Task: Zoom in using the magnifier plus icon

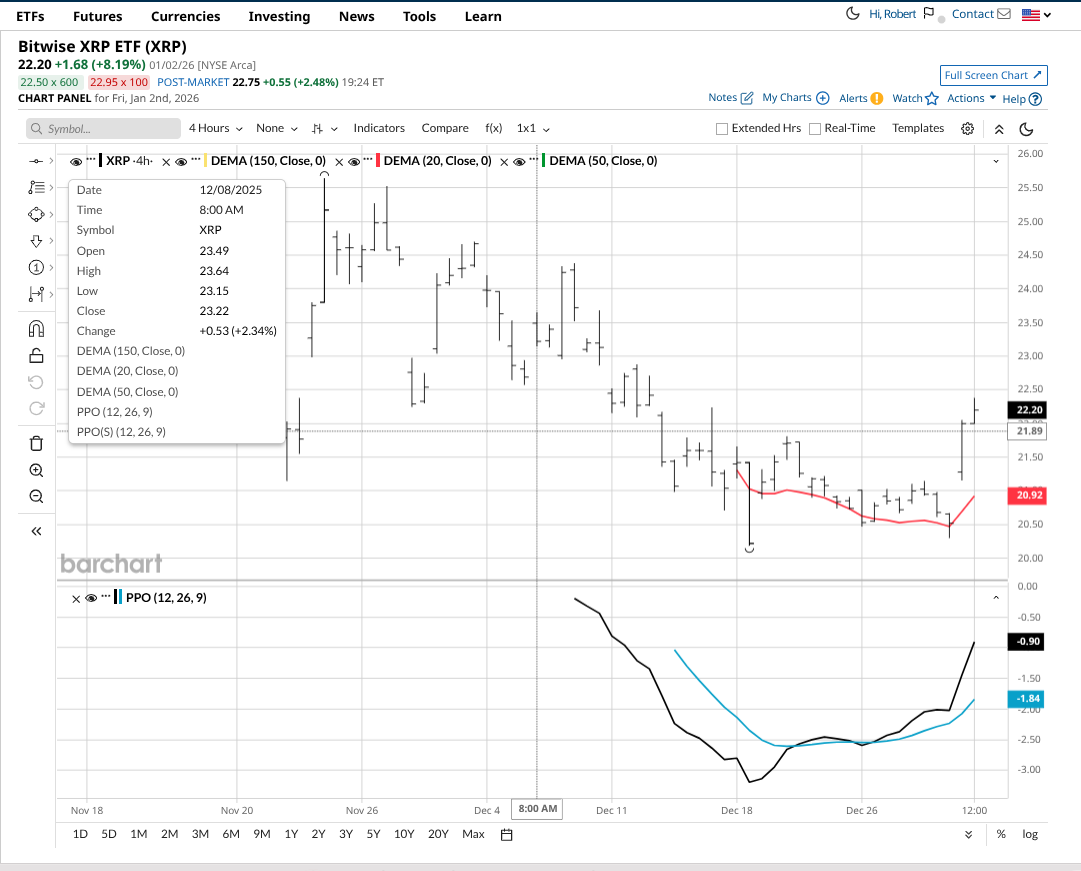Action: tap(36, 471)
